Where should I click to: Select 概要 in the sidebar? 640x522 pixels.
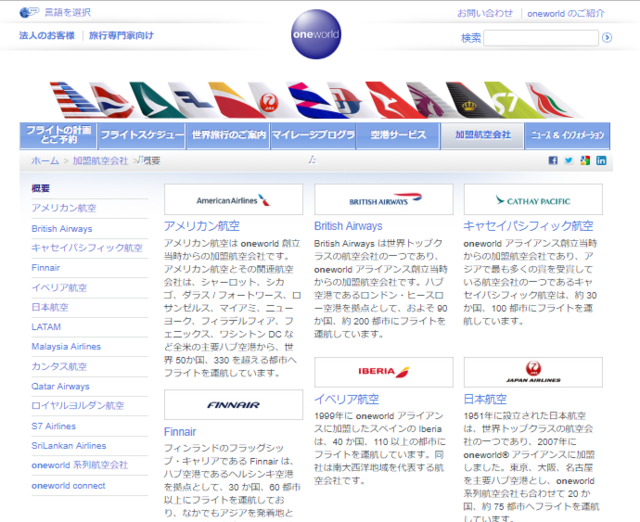click(41, 188)
